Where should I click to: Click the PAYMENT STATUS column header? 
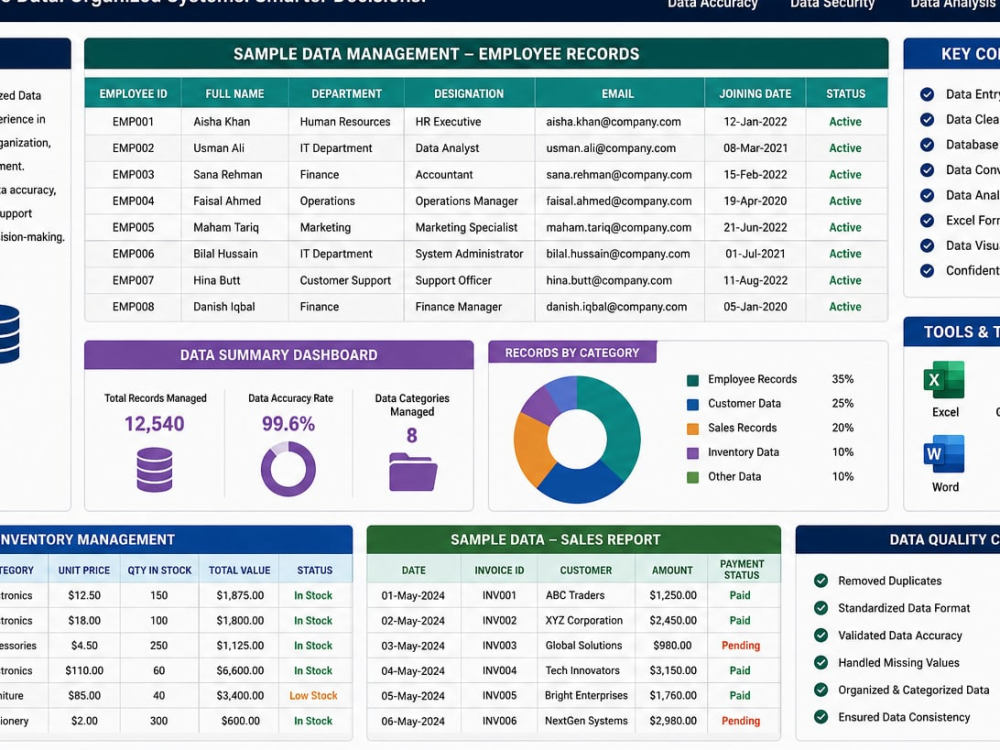tap(742, 570)
